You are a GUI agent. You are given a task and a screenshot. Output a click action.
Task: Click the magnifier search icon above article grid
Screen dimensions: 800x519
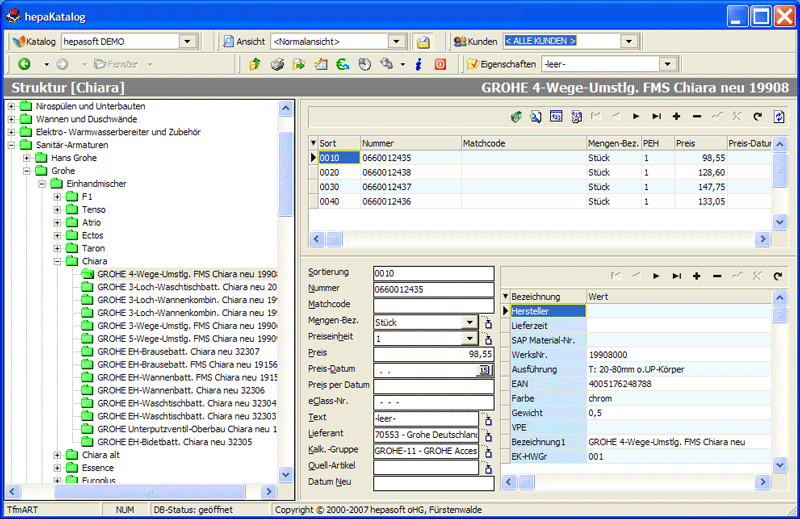[536, 117]
